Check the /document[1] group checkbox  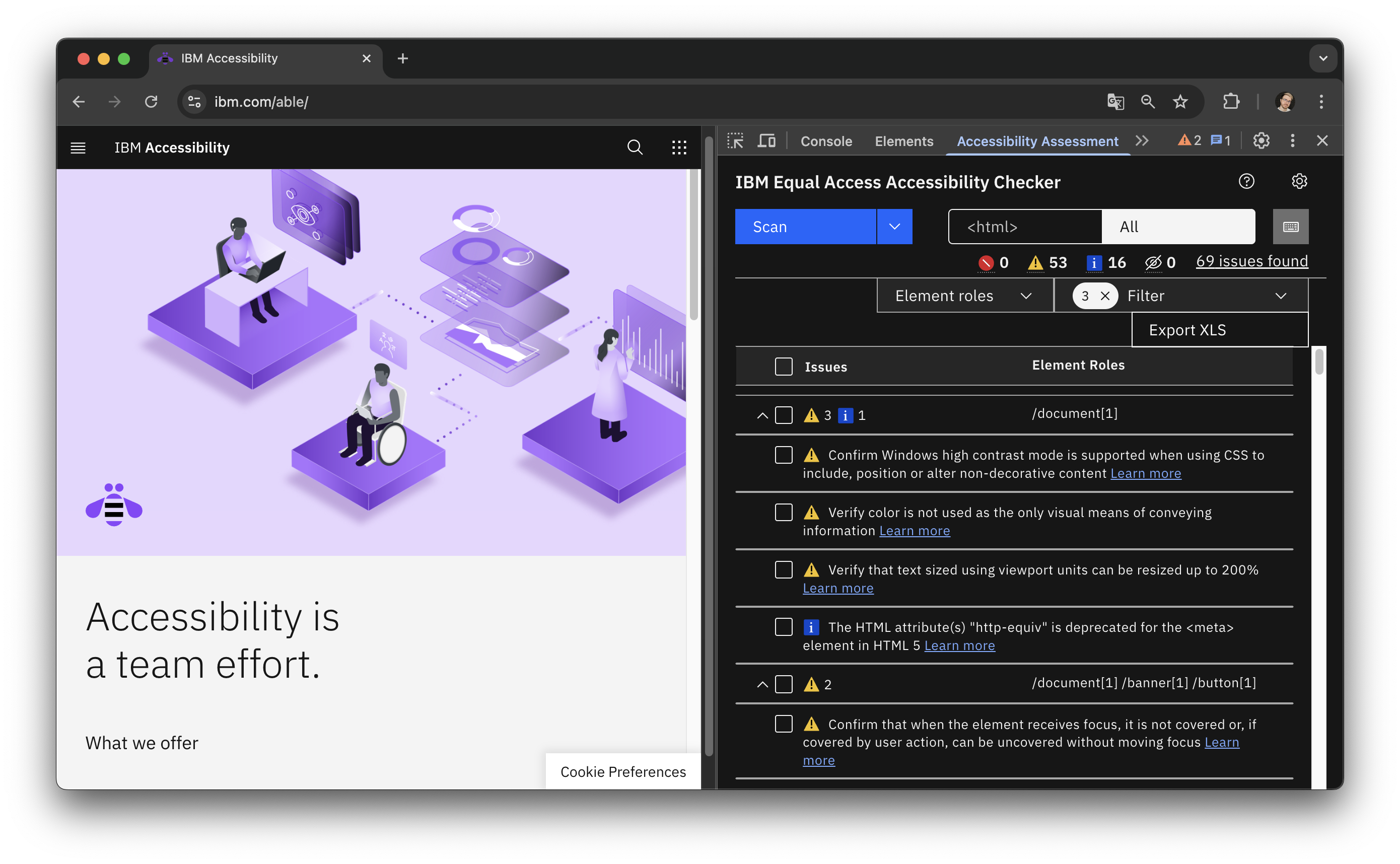pyautogui.click(x=784, y=415)
